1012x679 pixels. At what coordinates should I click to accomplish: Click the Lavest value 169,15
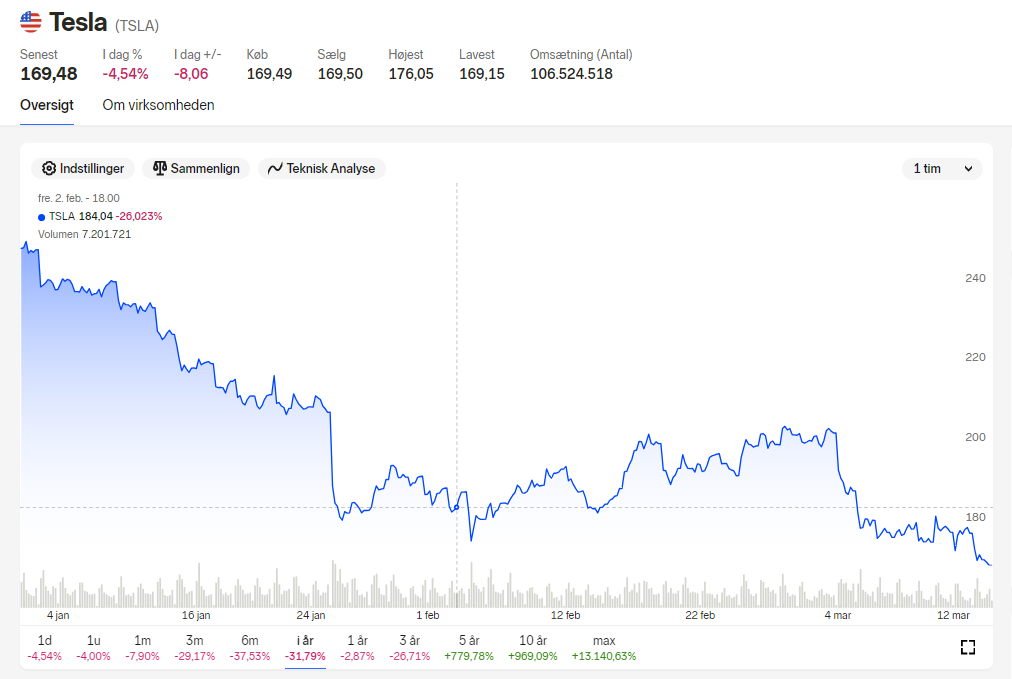point(482,74)
